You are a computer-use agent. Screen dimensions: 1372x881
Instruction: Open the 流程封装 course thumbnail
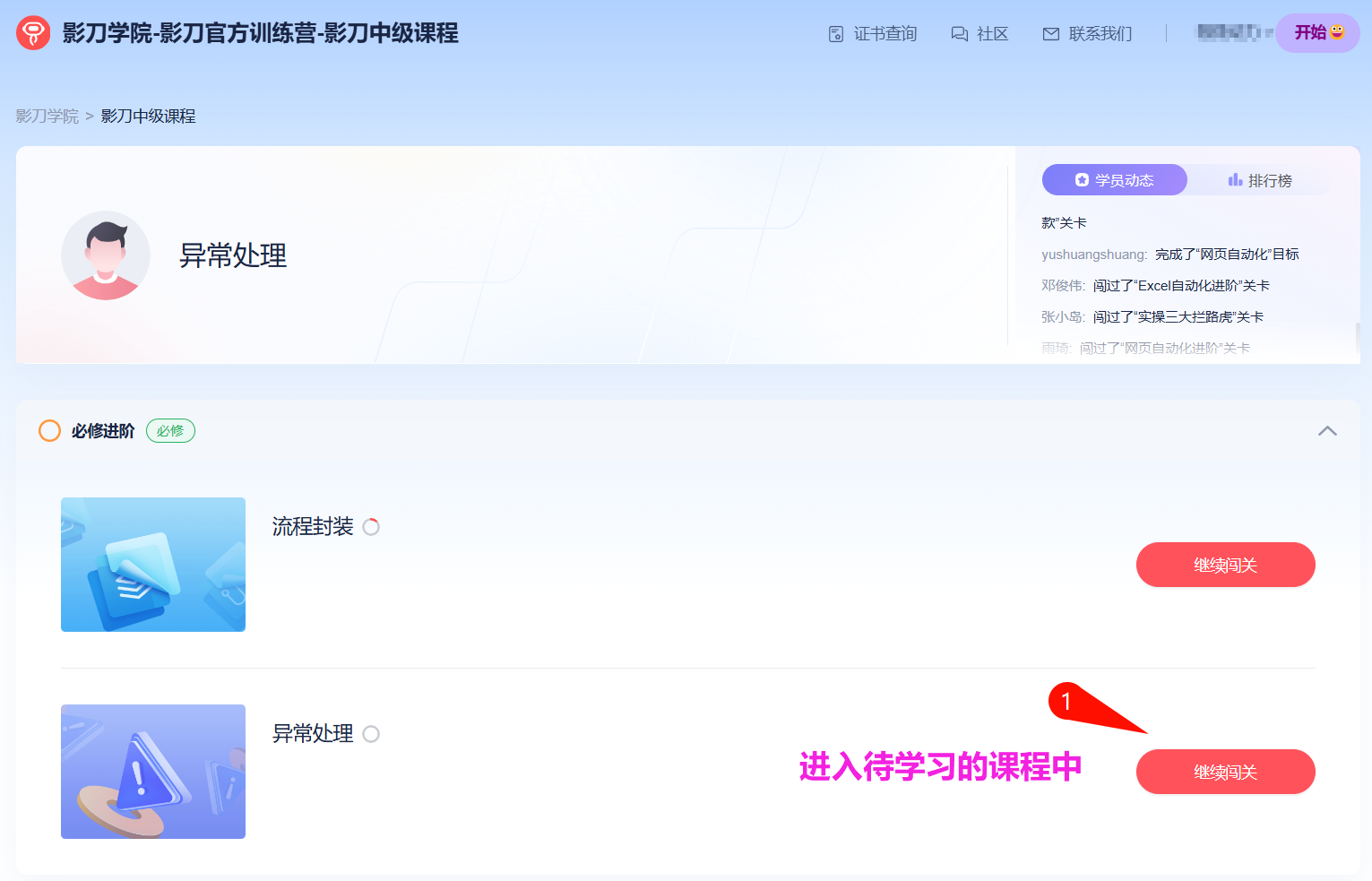[x=153, y=565]
